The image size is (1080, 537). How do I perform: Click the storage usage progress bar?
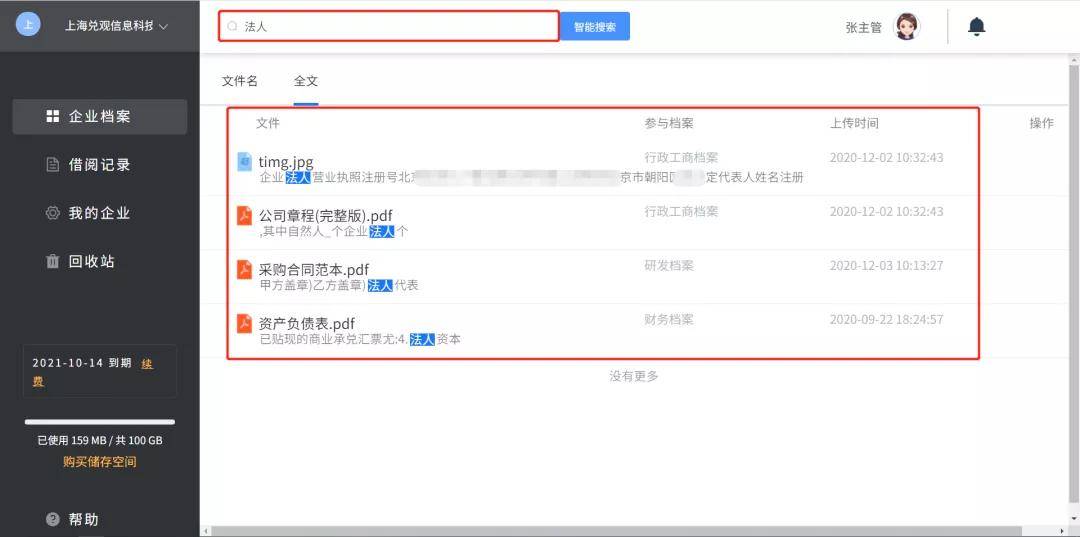coord(100,422)
